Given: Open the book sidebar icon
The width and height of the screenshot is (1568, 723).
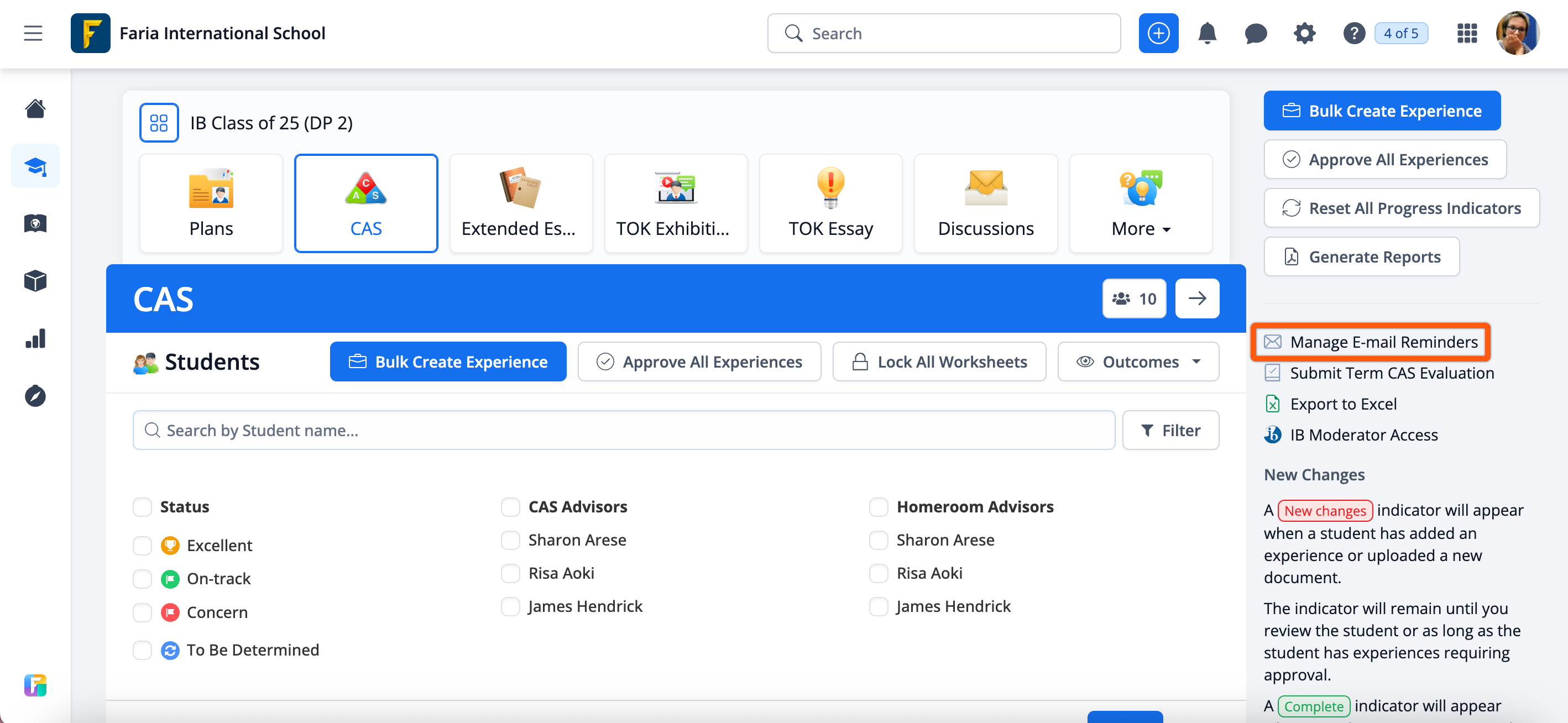Looking at the screenshot, I should pyautogui.click(x=35, y=223).
